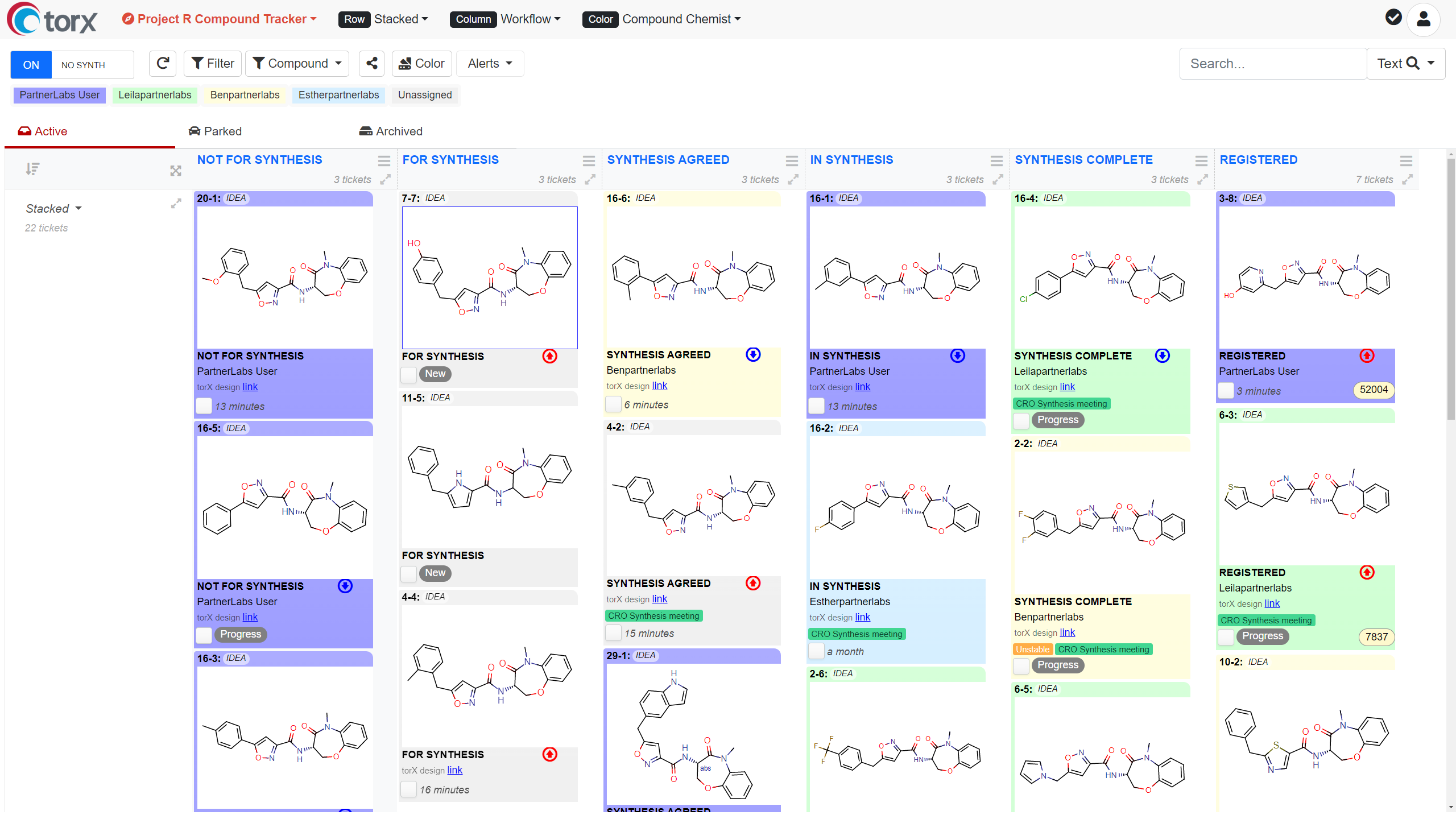Open the Compound Chemist color dropdown

pyautogui.click(x=681, y=19)
